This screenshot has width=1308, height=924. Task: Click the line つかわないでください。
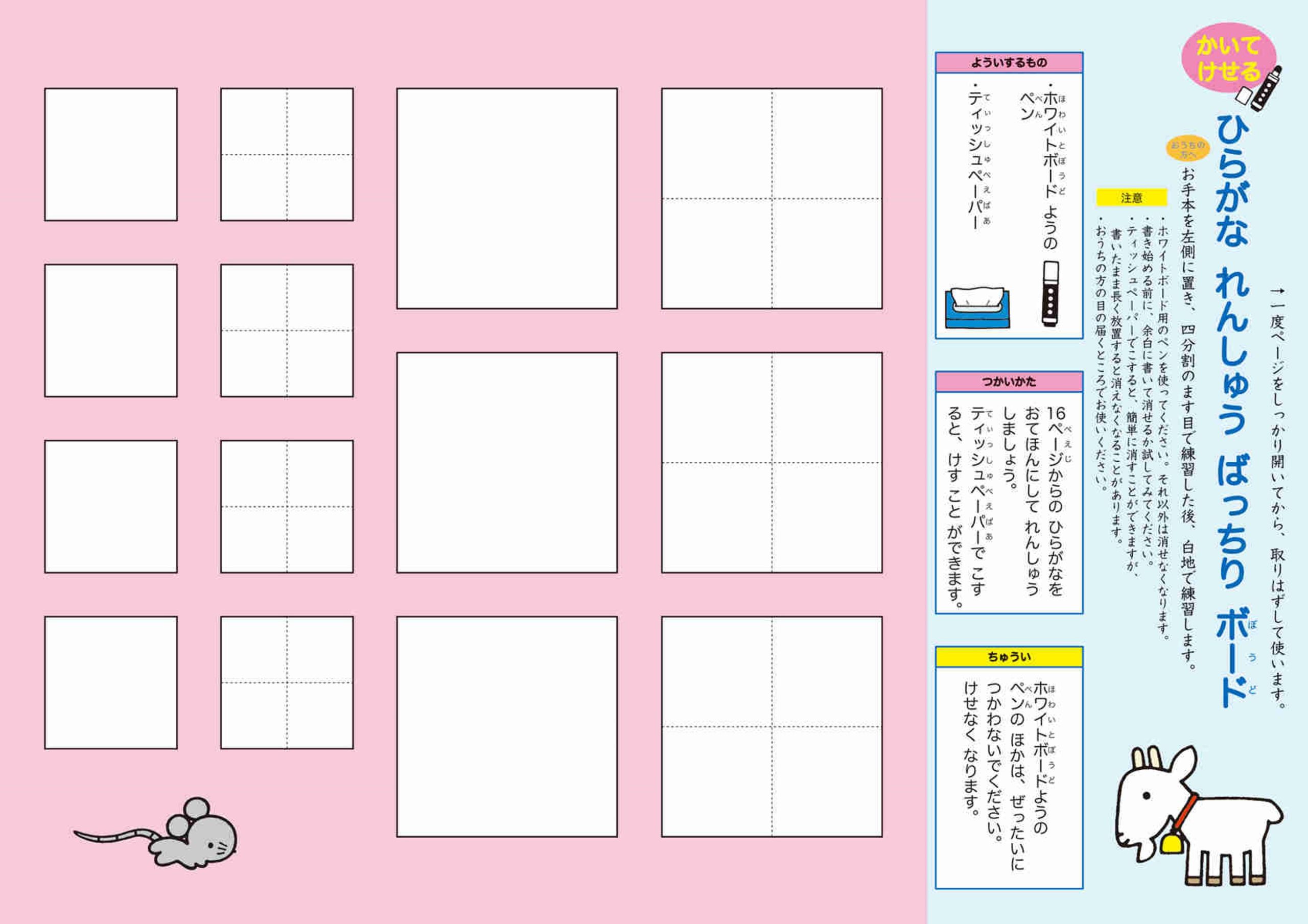click(x=994, y=763)
